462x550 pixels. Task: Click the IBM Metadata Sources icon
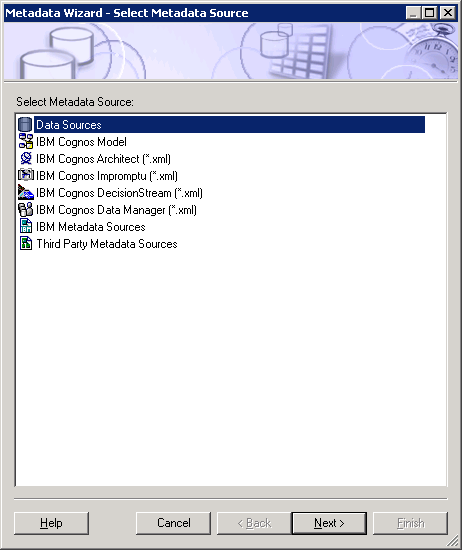click(x=26, y=226)
